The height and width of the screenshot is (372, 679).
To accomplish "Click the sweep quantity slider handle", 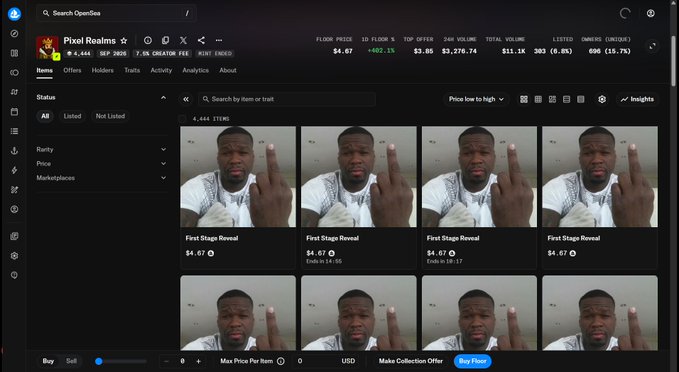I will pos(99,361).
